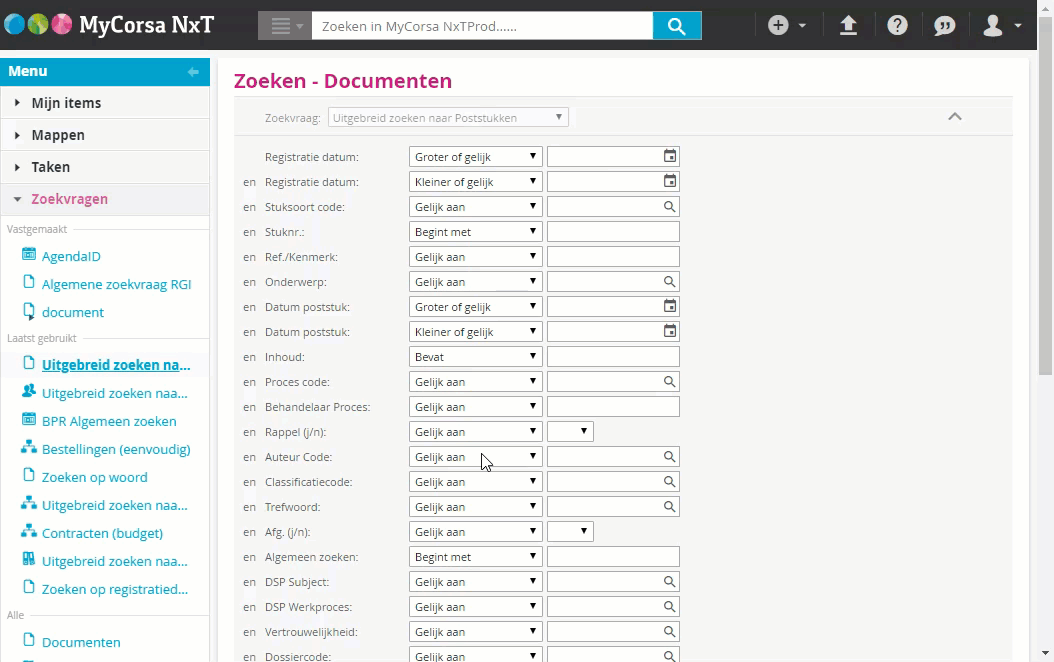The image size is (1054, 662).
Task: Open the AgendaID saved query
Action: (71, 256)
